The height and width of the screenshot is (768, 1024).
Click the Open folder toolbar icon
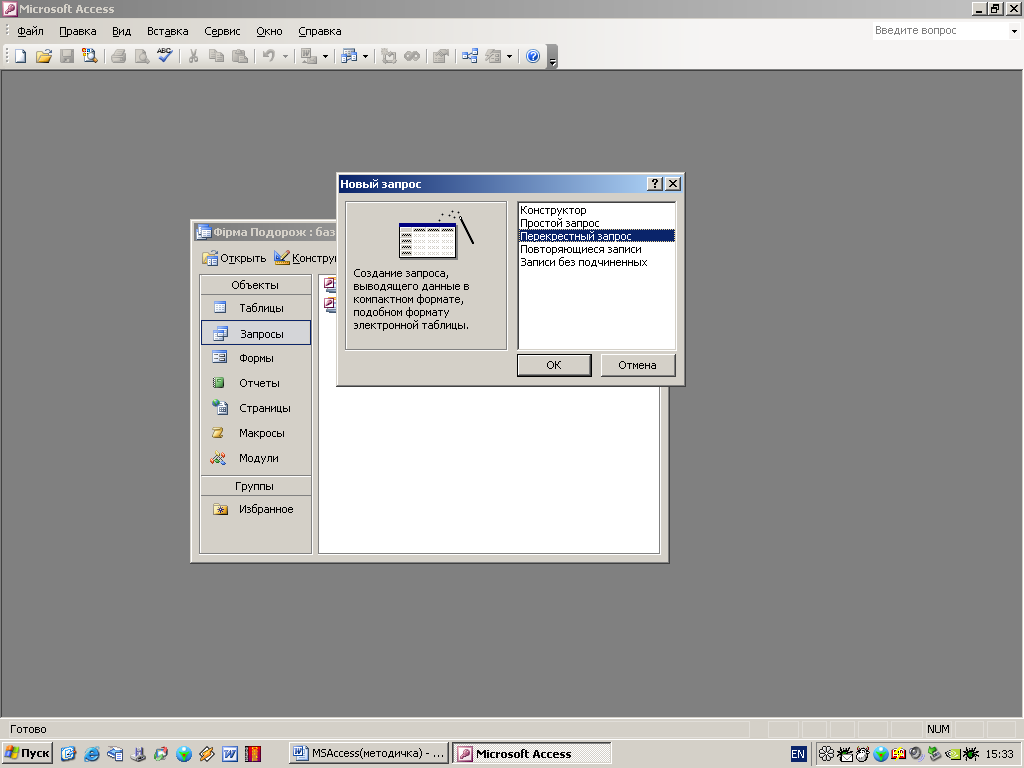pos(44,57)
